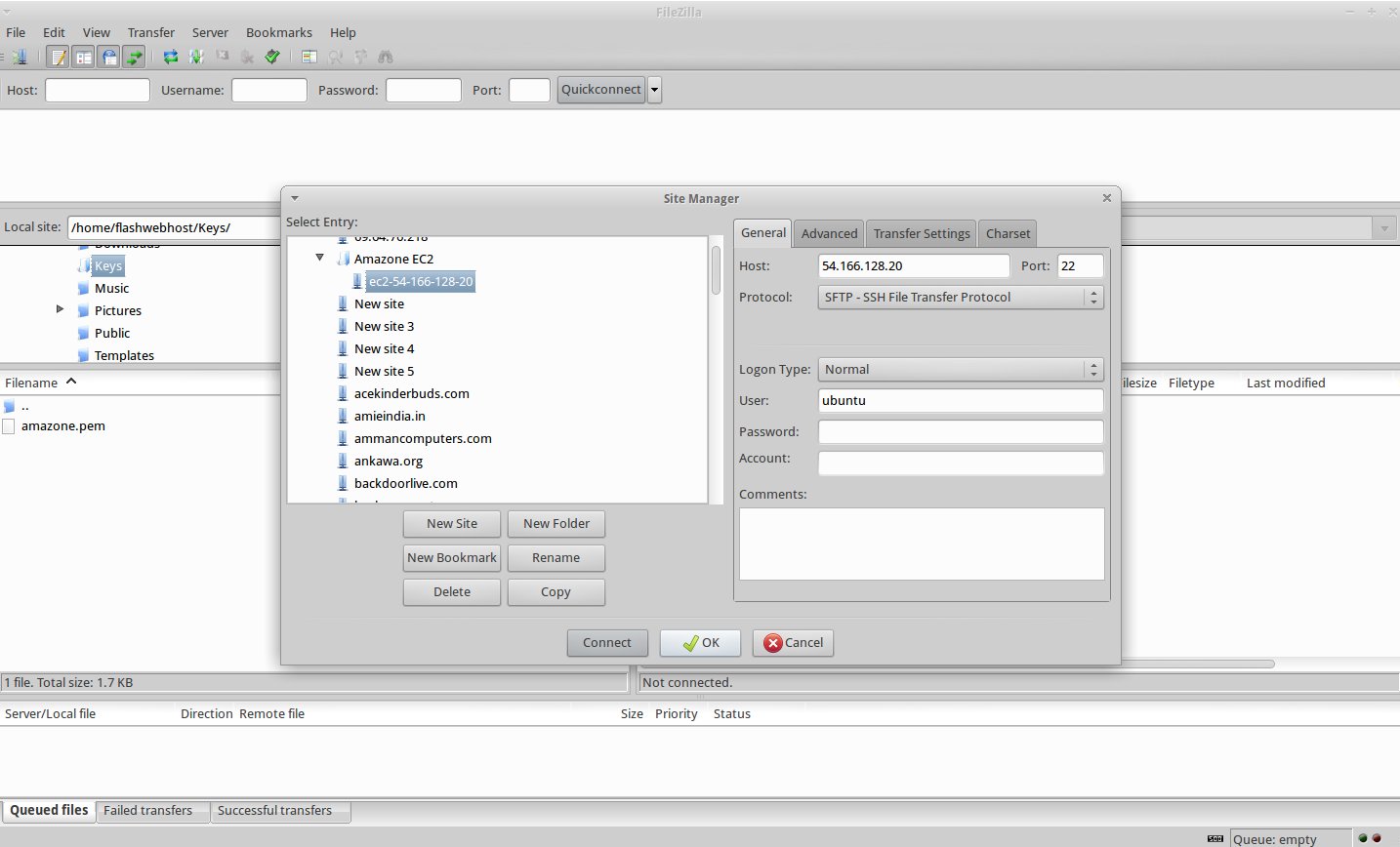Click the red activity LED in status bar
1400x847 pixels.
pyautogui.click(x=1377, y=838)
